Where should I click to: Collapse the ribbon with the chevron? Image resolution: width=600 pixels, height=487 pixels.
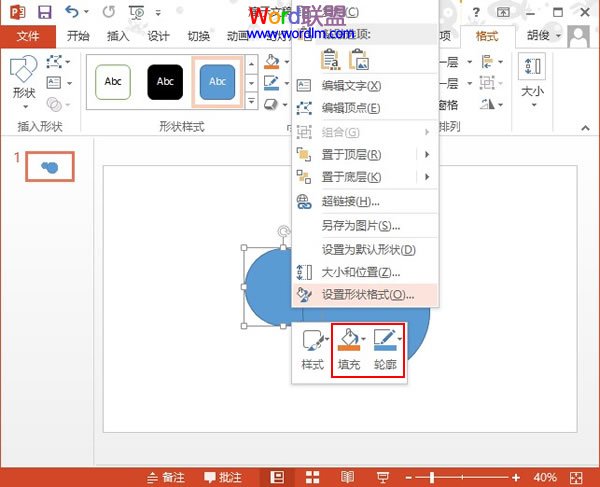(585, 128)
